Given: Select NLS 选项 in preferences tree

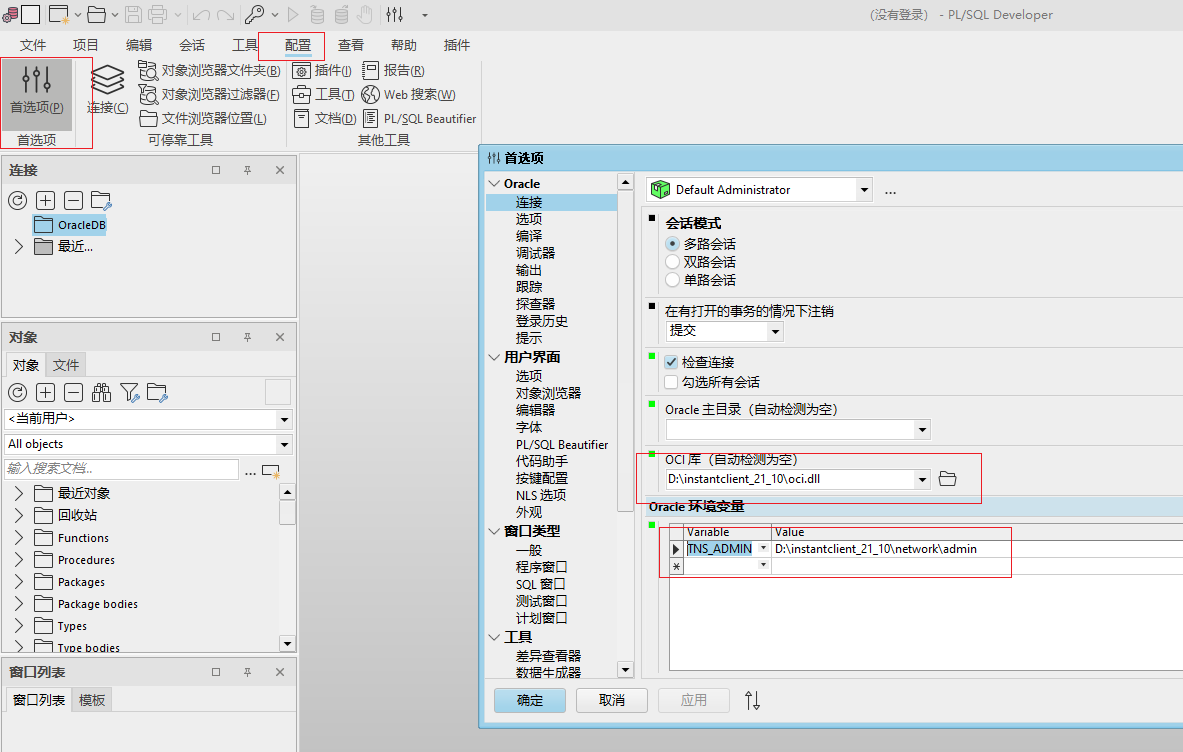Looking at the screenshot, I should point(541,496).
